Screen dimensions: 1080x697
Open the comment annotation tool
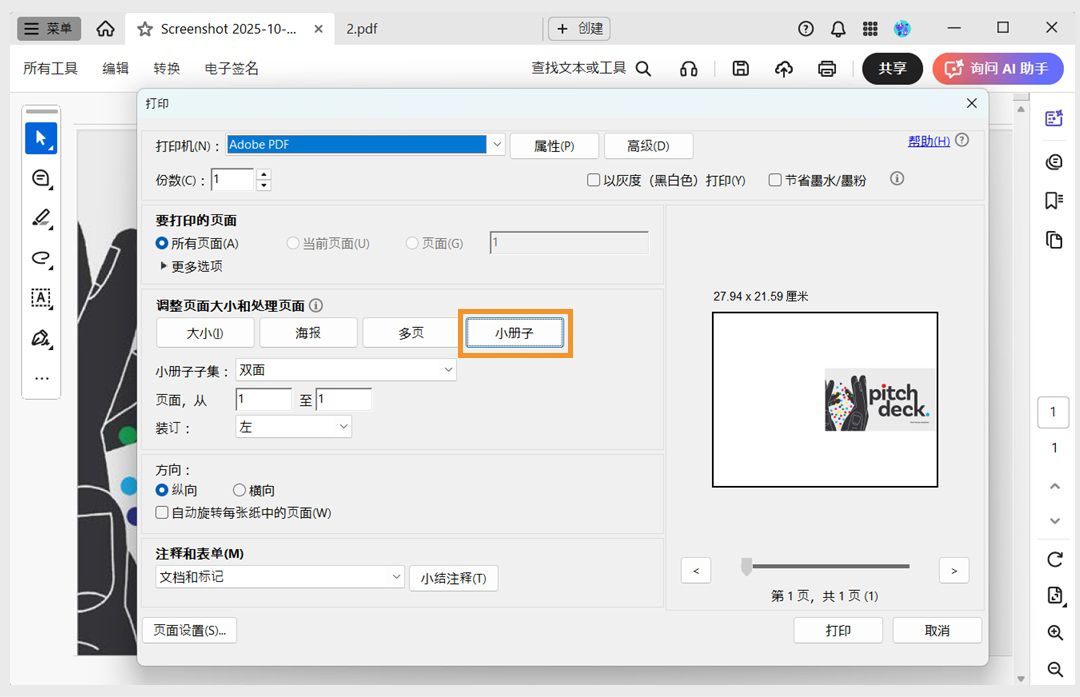click(x=41, y=178)
